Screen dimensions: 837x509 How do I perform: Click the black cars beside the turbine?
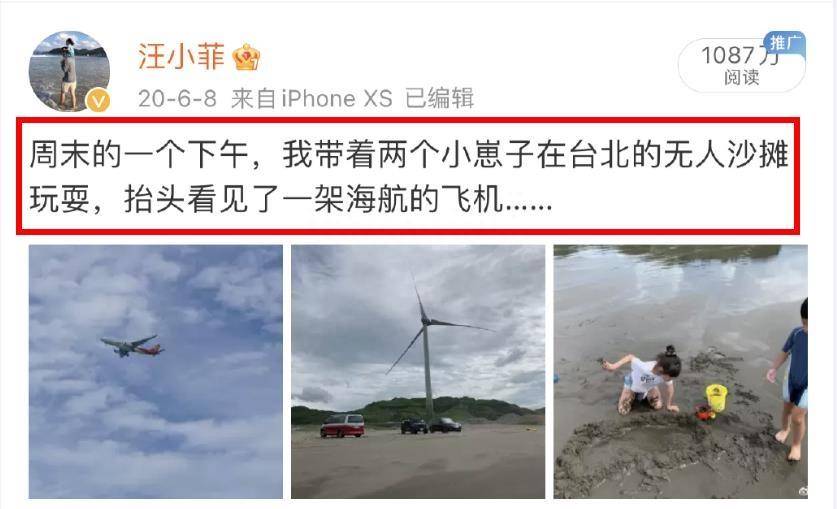(x=431, y=425)
